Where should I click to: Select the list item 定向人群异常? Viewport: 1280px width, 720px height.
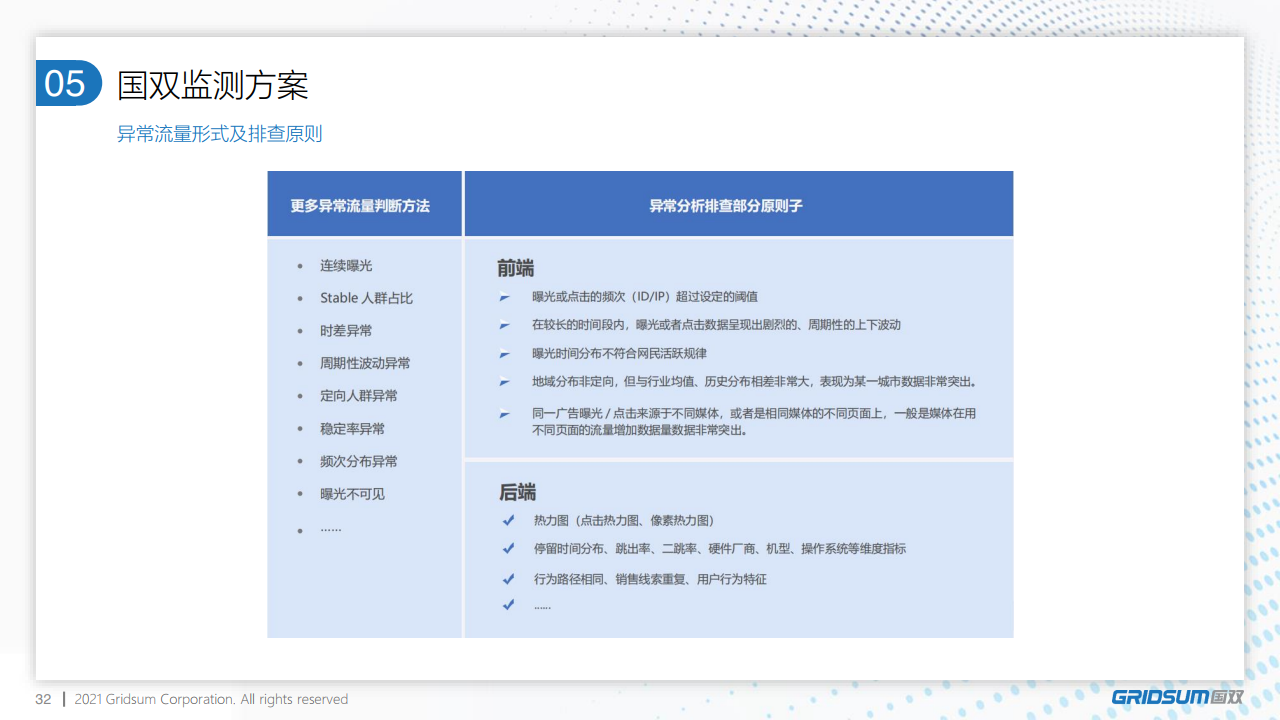[359, 396]
